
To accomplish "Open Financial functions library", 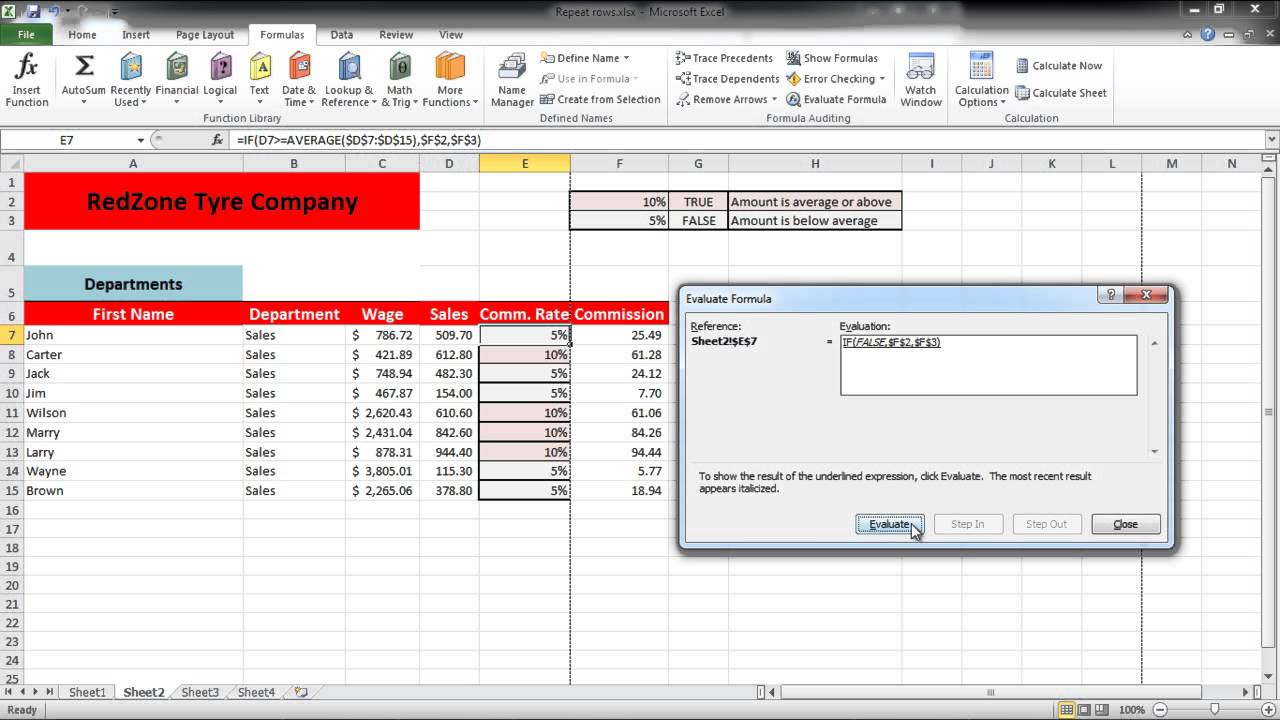I will click(x=177, y=80).
